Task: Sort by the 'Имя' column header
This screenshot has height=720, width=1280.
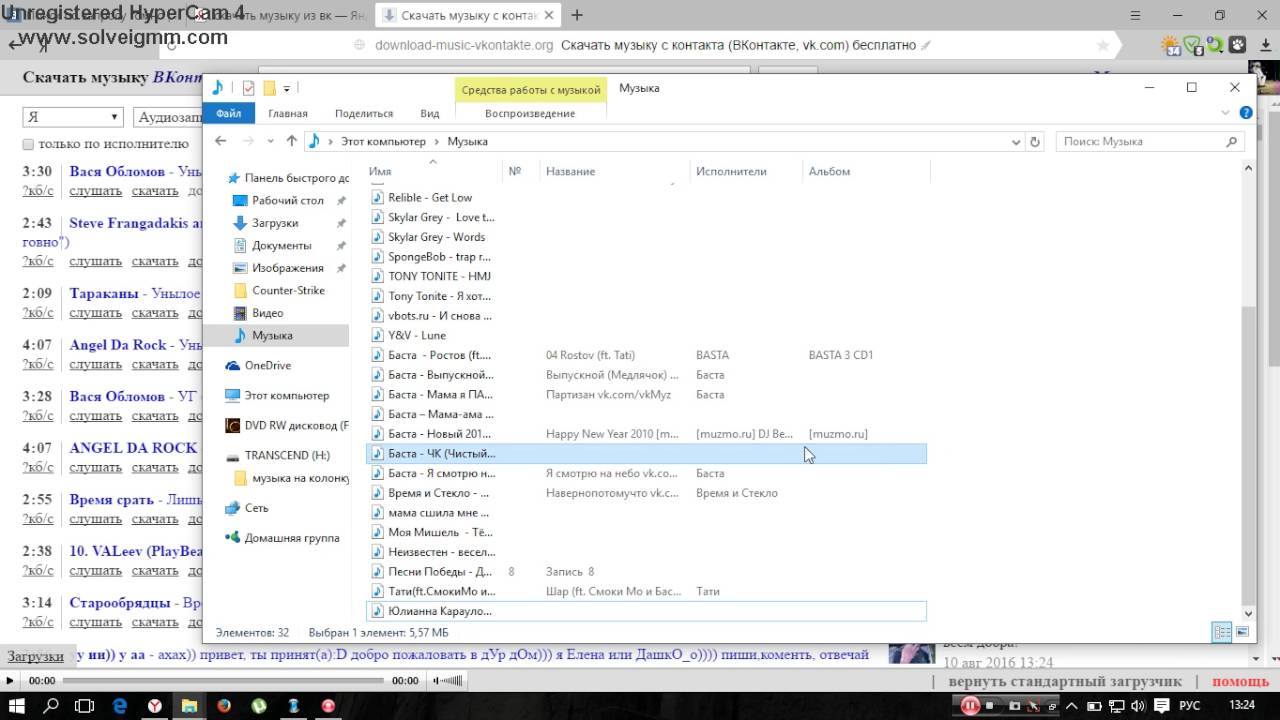Action: click(433, 171)
